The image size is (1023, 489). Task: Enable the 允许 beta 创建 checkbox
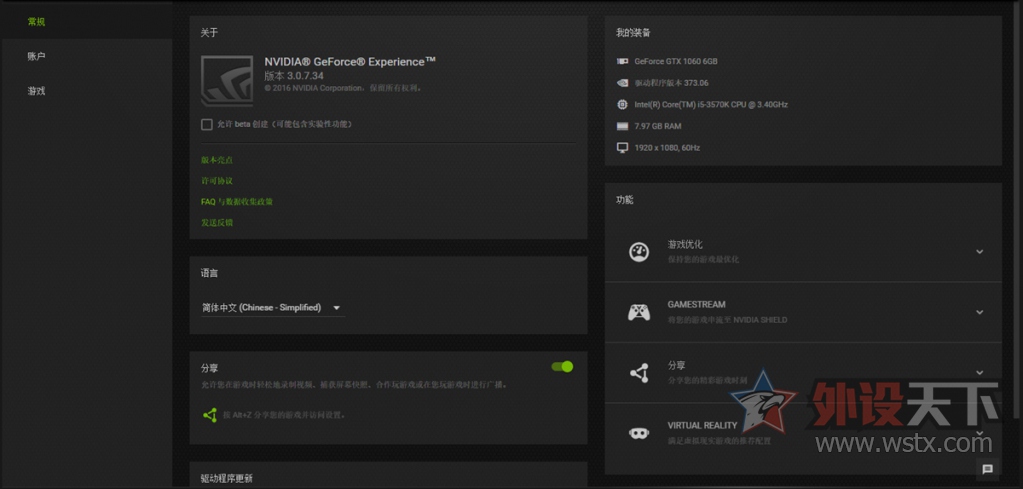tap(207, 125)
